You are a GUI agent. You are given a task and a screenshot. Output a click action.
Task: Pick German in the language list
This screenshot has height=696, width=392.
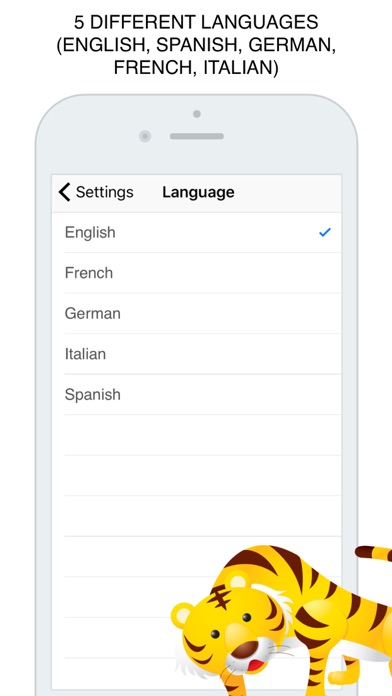(x=197, y=313)
